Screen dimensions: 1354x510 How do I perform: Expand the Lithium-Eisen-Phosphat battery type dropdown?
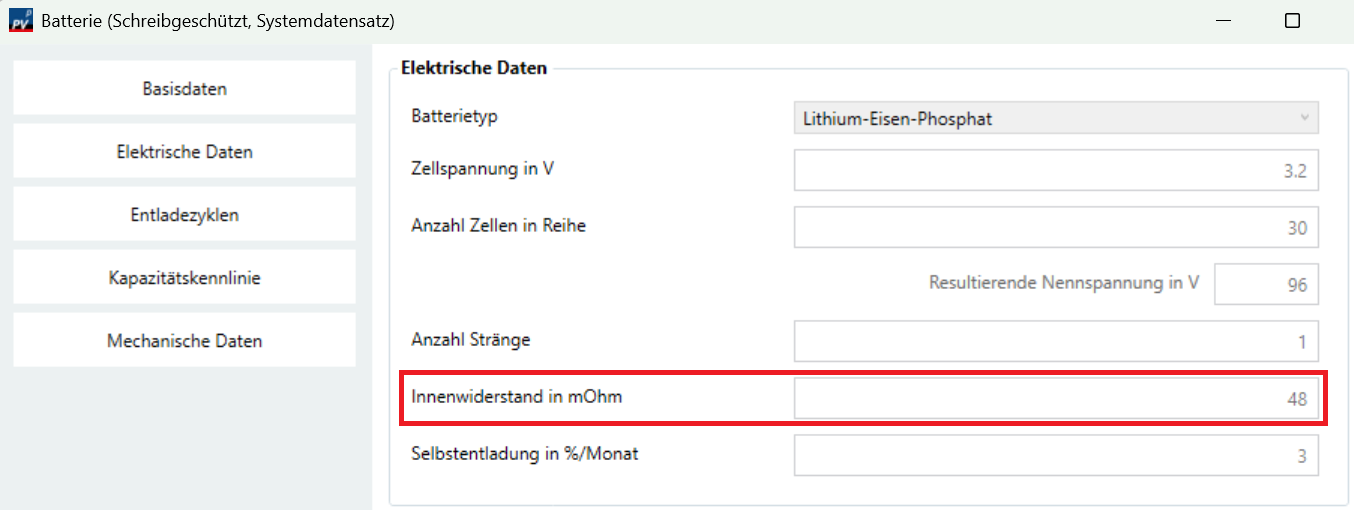coord(1055,118)
